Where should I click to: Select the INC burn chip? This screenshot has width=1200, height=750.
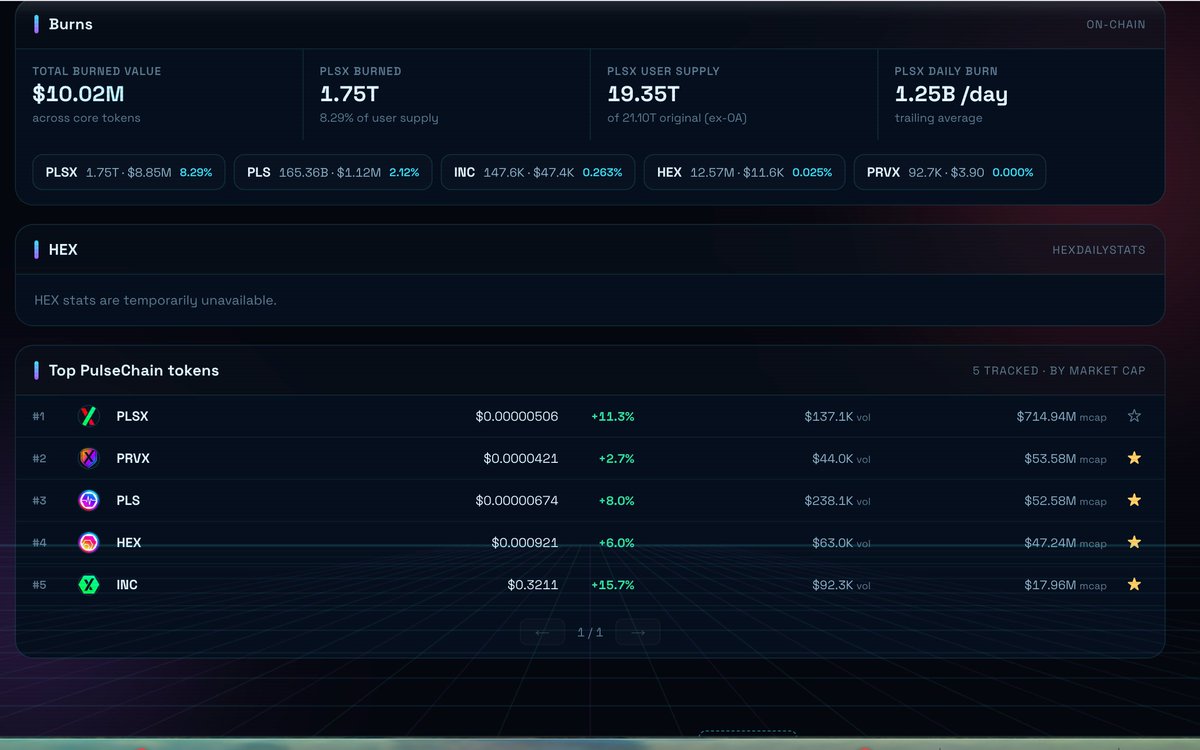538,172
